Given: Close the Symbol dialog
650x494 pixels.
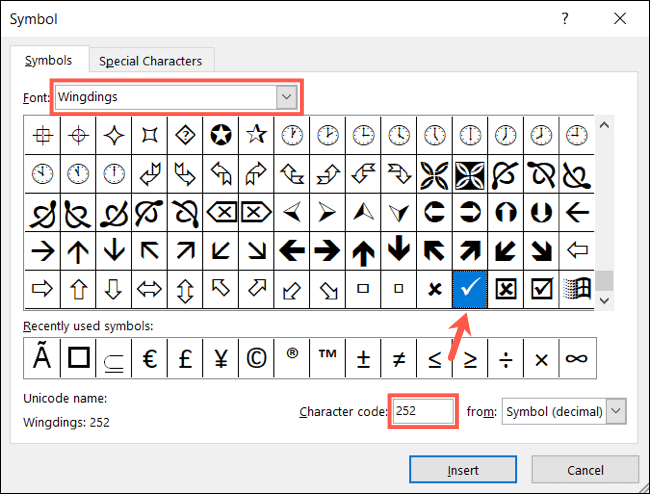Looking at the screenshot, I should point(620,18).
